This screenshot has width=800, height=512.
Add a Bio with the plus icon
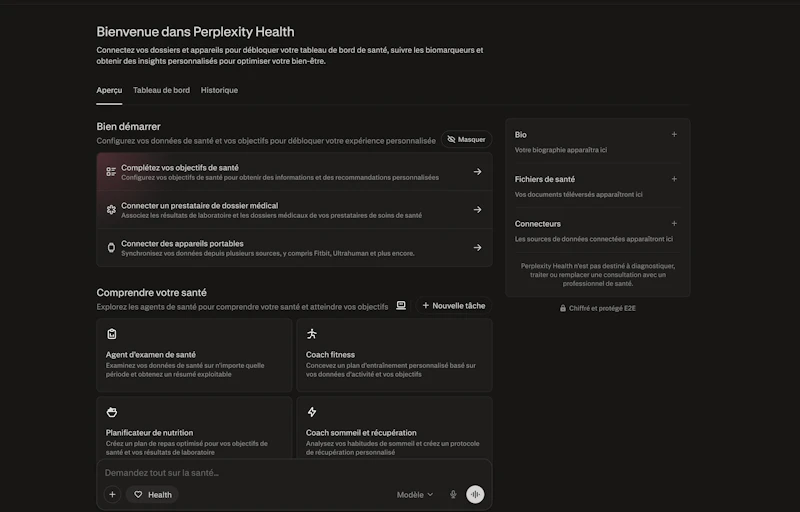click(674, 135)
